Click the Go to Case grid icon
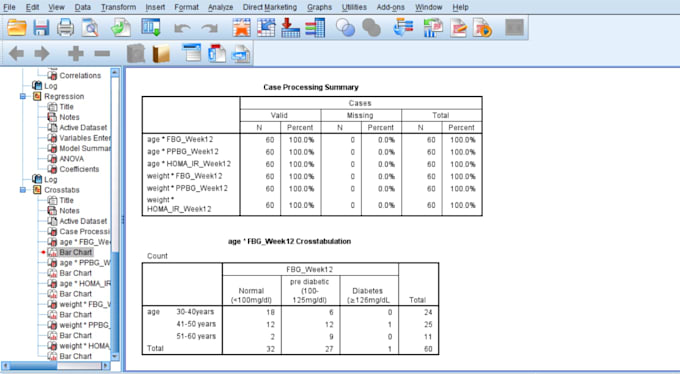This screenshot has height=374, width=680. coord(266,28)
